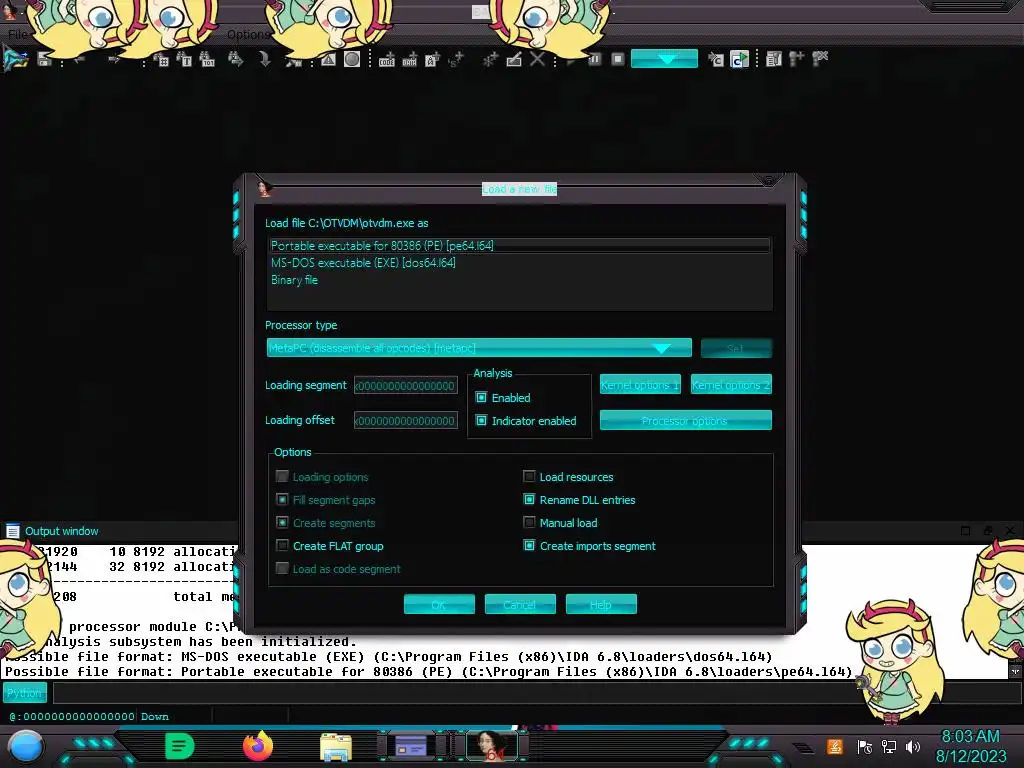
Task: Select the Binary file loader
Action: click(x=519, y=280)
